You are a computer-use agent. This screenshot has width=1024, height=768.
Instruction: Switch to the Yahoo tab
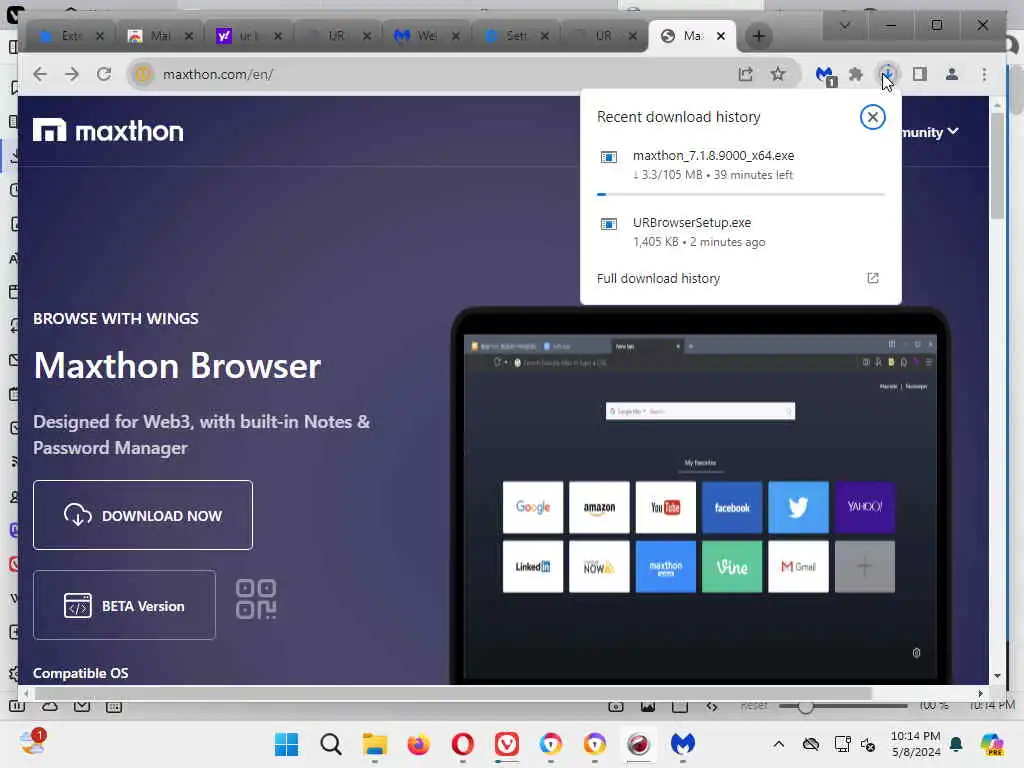tap(249, 36)
